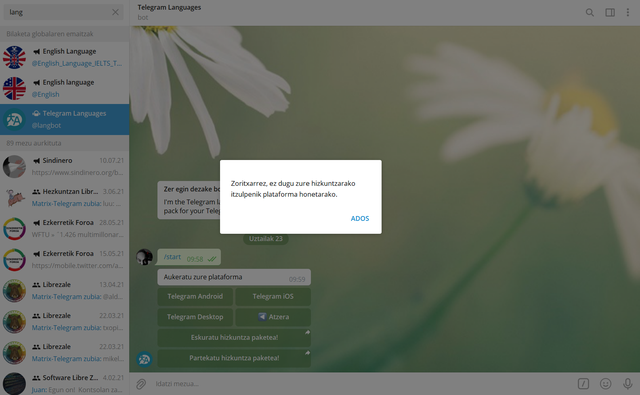Image resolution: width=640 pixels, height=395 pixels.
Task: Click the English Language IELTS channel avatar
Action: [x=14, y=57]
